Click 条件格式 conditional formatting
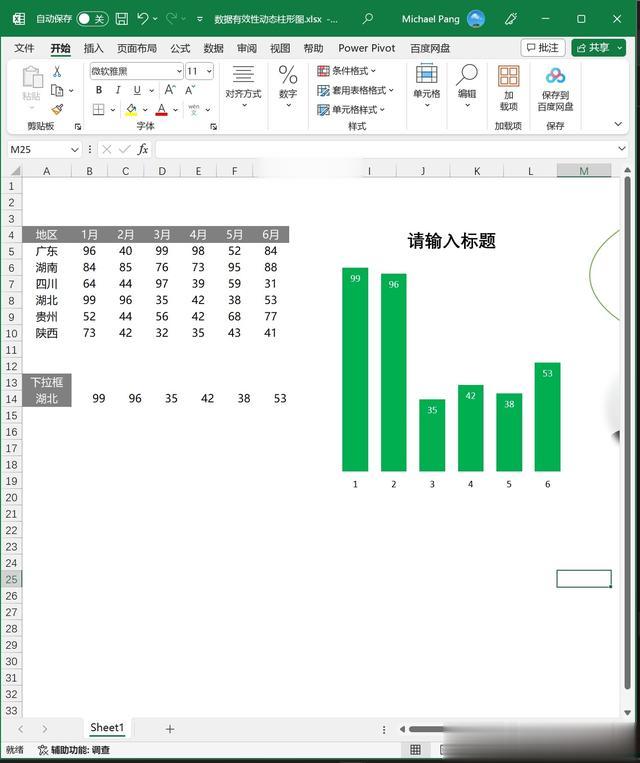 [x=347, y=71]
